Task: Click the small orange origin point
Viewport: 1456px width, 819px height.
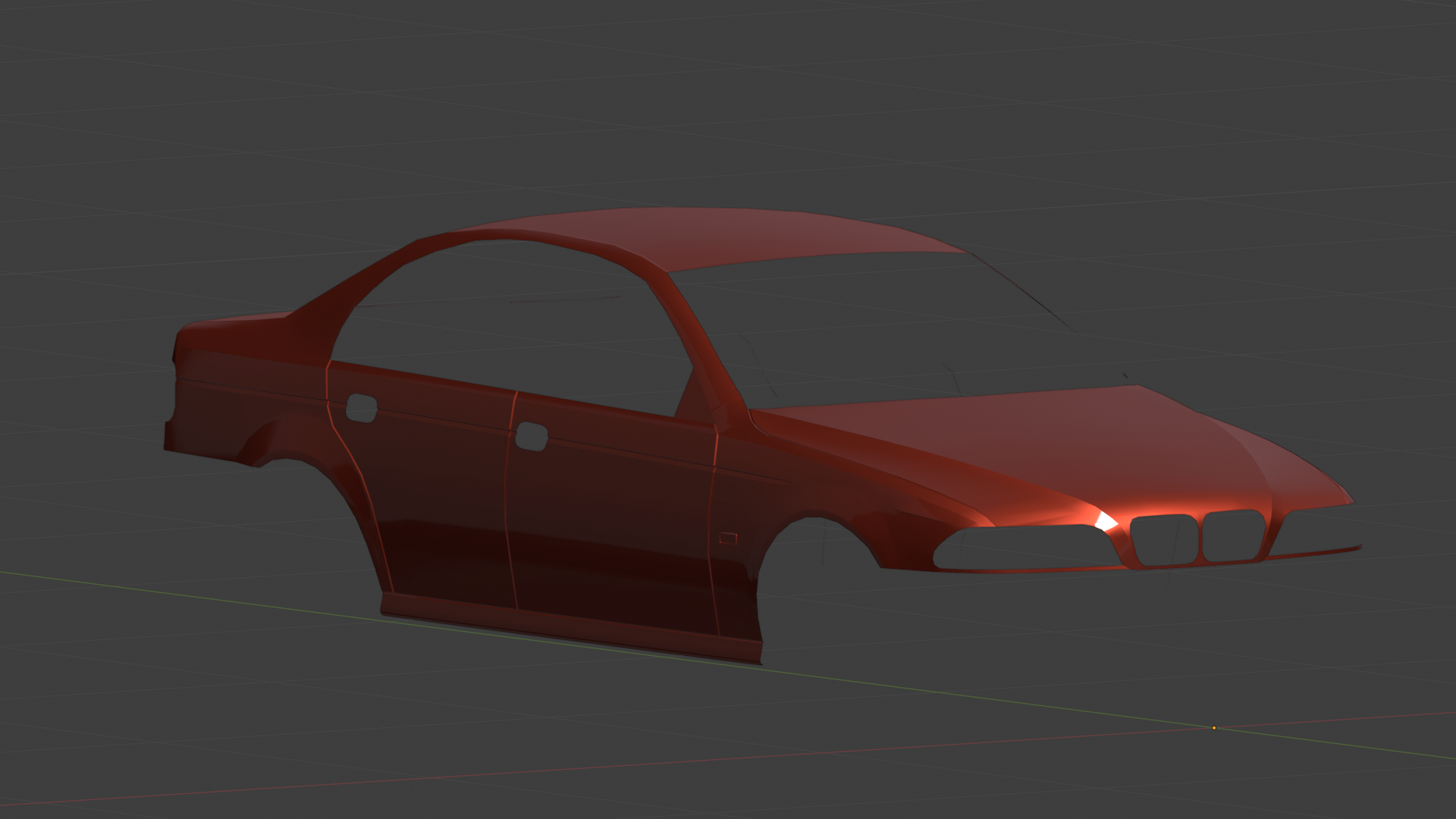Action: [x=1214, y=728]
